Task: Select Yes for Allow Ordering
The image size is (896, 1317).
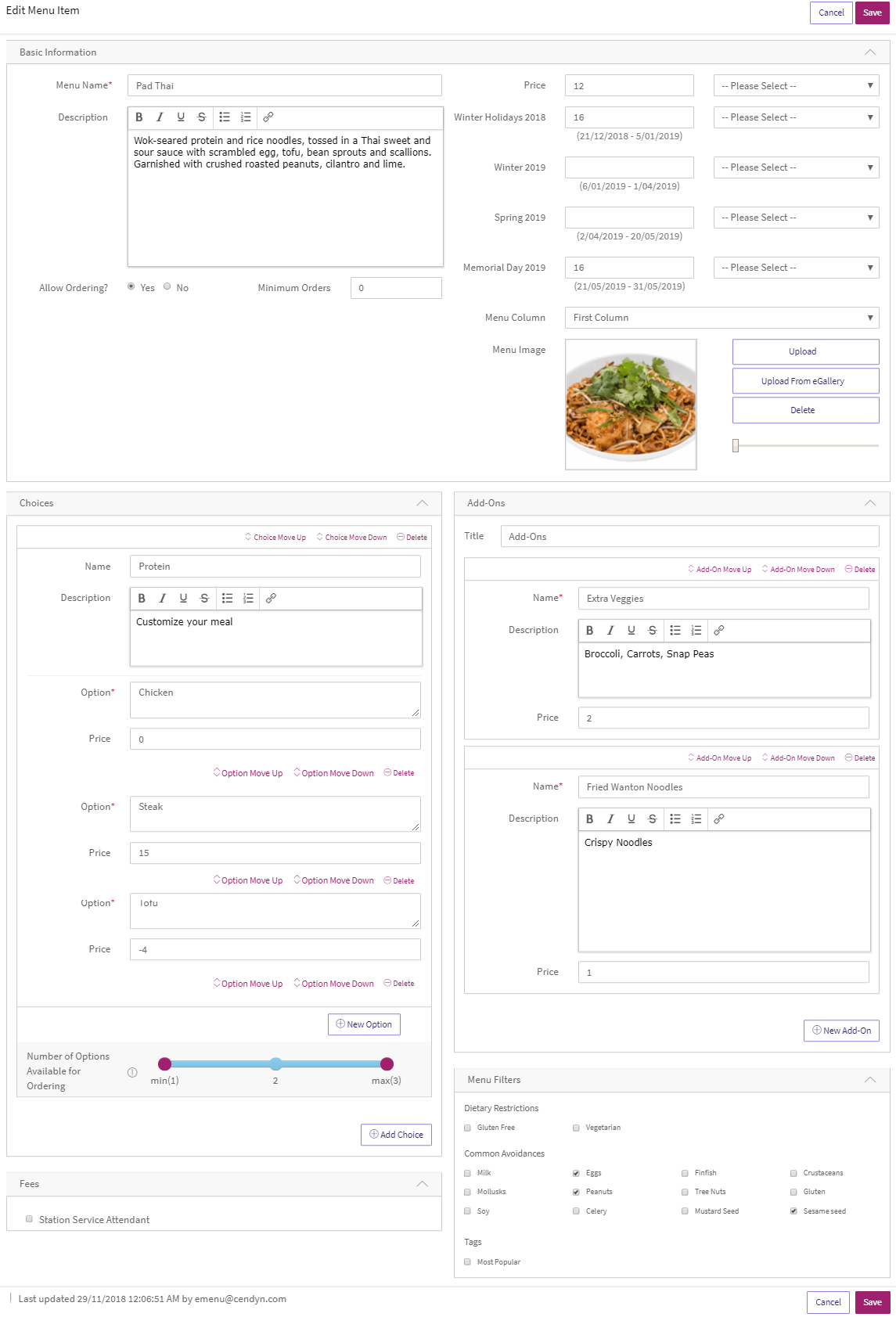Action: click(x=131, y=287)
